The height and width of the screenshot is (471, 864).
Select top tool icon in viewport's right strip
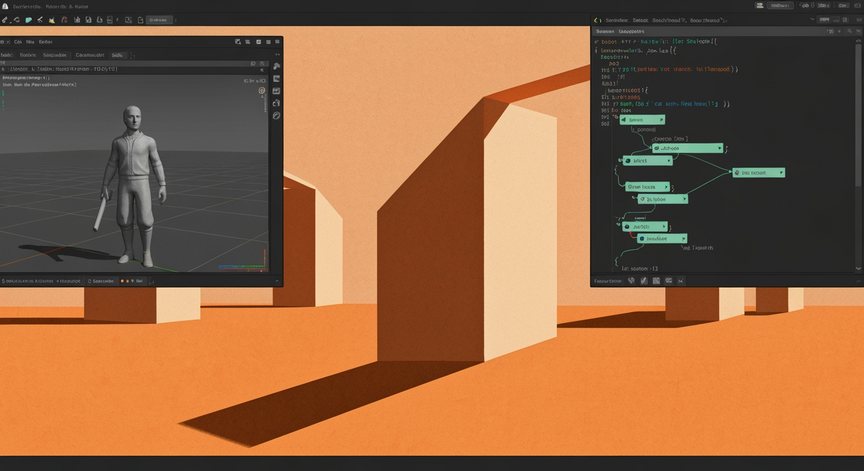277,66
